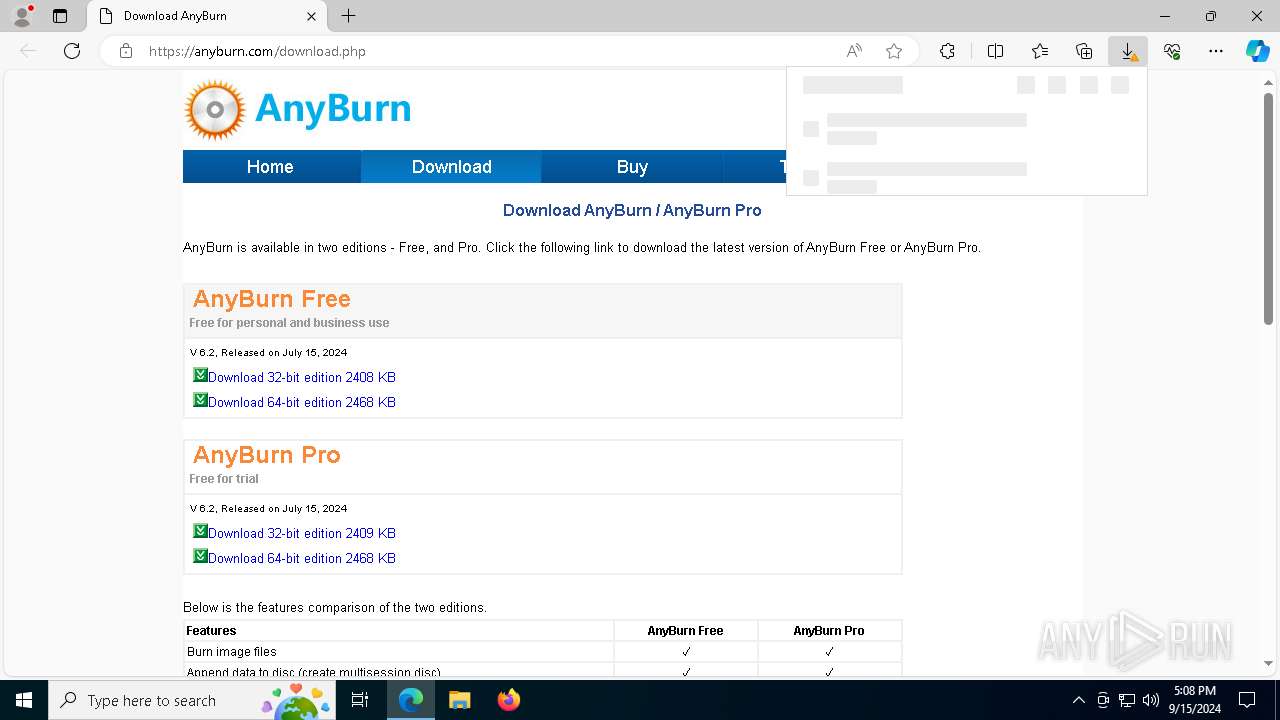Add page to favorites star icon
Image resolution: width=1280 pixels, height=720 pixels.
tap(894, 51)
